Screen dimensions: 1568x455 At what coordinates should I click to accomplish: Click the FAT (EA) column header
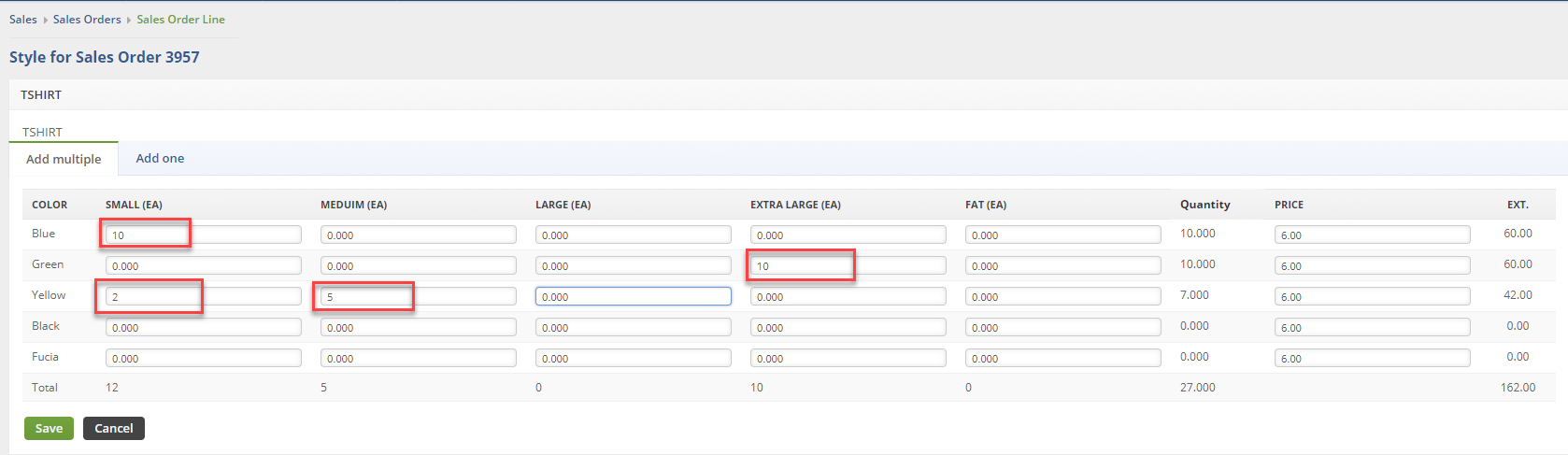click(986, 205)
